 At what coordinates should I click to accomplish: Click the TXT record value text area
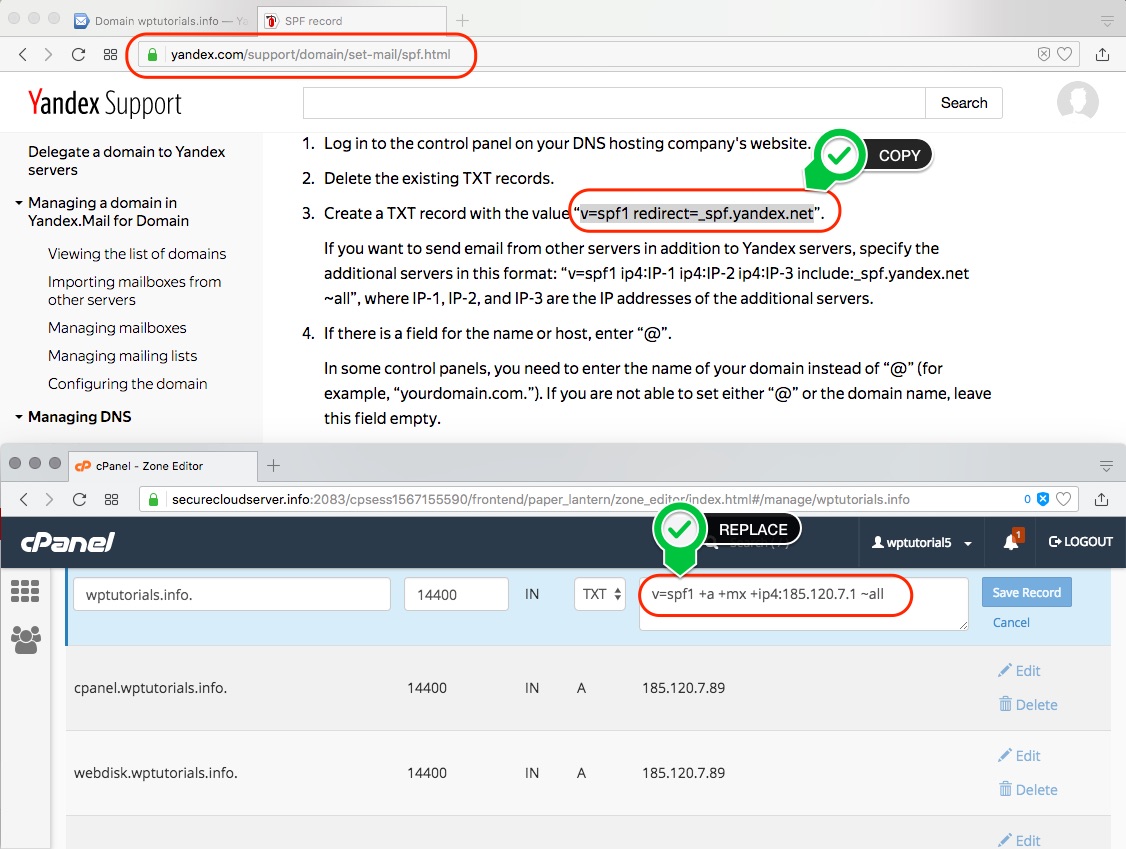804,603
